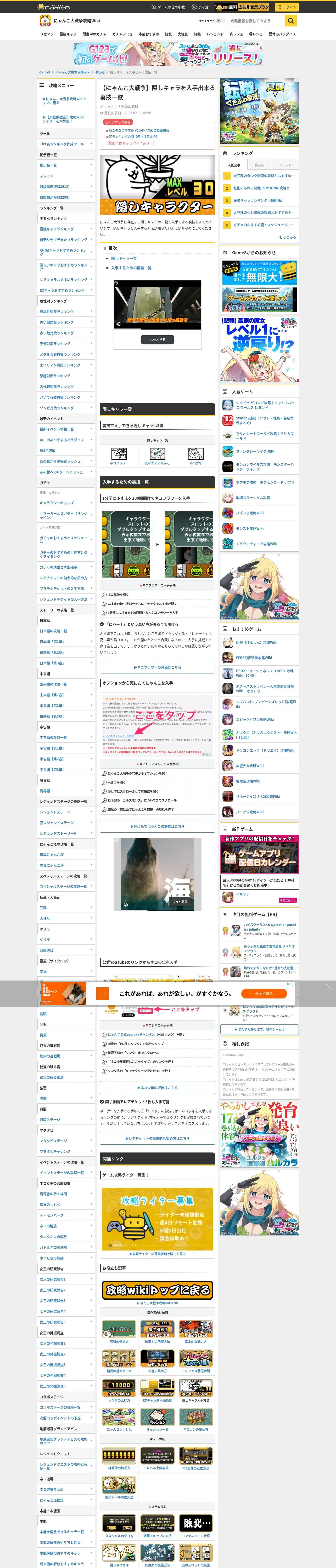The image size is (336, 1568).
Task: Click the 攻略ライター募集 yellow banner
Action: (x=157, y=1219)
